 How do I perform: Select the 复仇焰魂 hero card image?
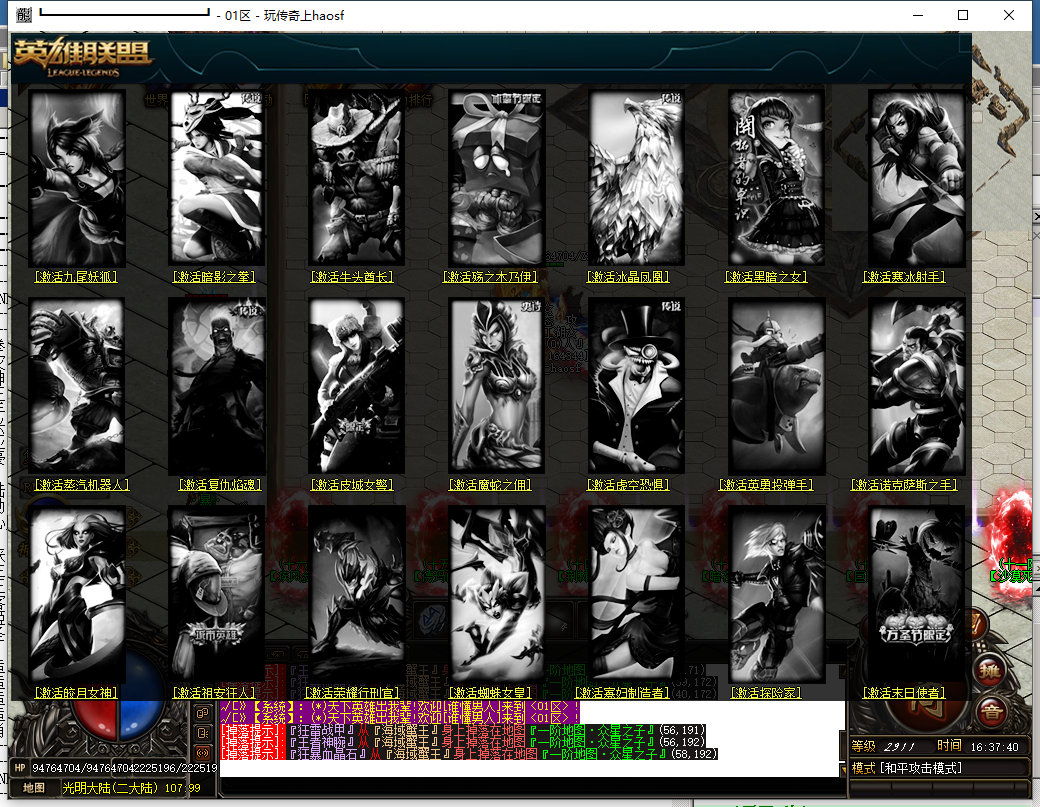[217, 385]
